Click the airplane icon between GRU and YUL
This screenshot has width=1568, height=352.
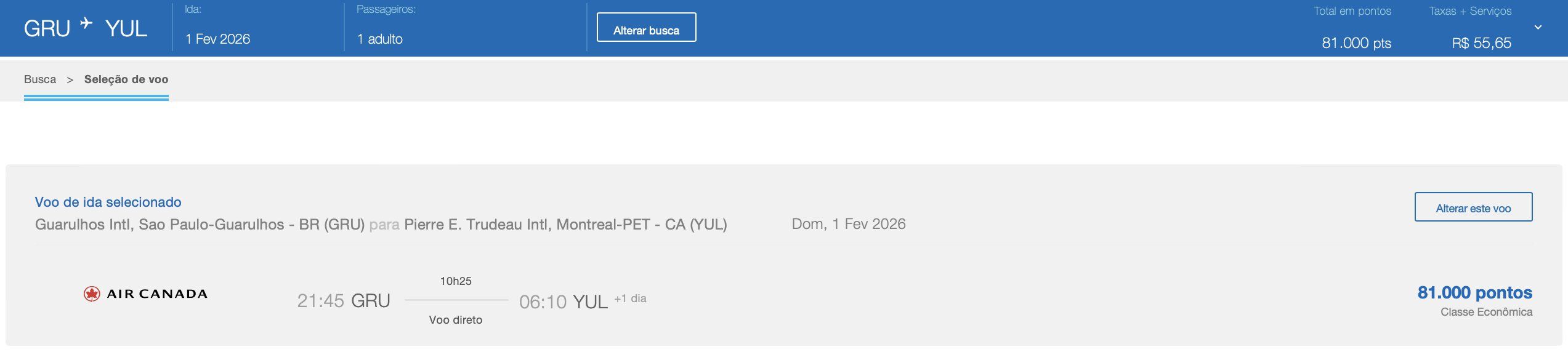tap(87, 23)
